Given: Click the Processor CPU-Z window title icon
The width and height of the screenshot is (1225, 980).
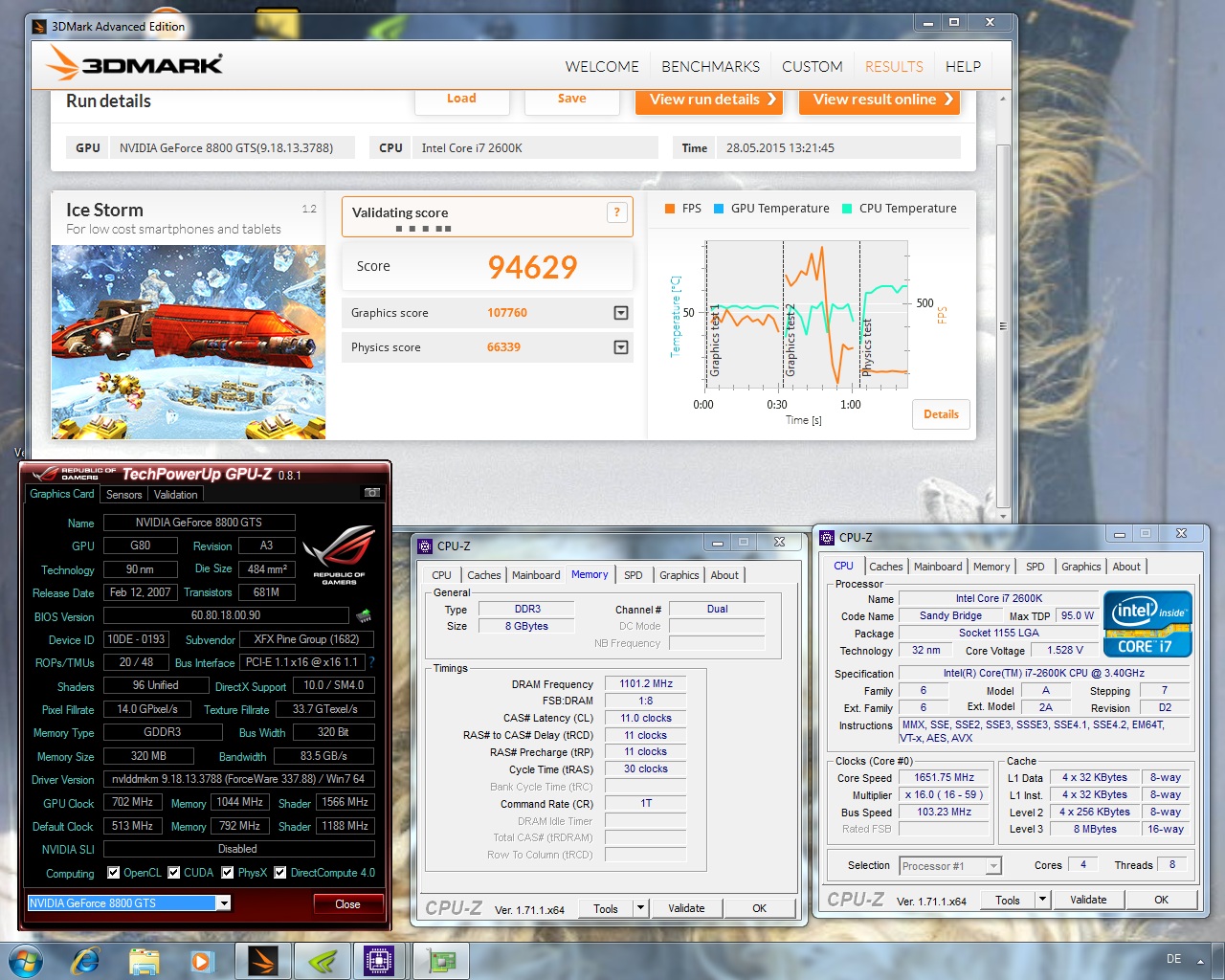Looking at the screenshot, I should click(827, 537).
